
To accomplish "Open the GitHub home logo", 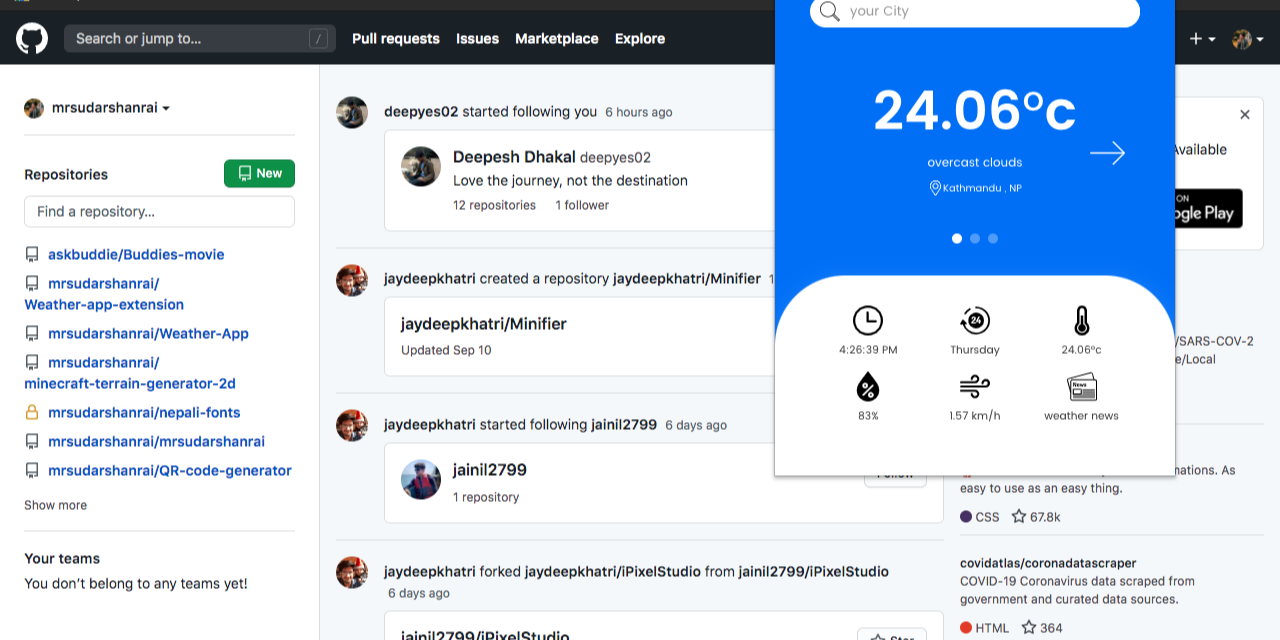I will (x=31, y=38).
